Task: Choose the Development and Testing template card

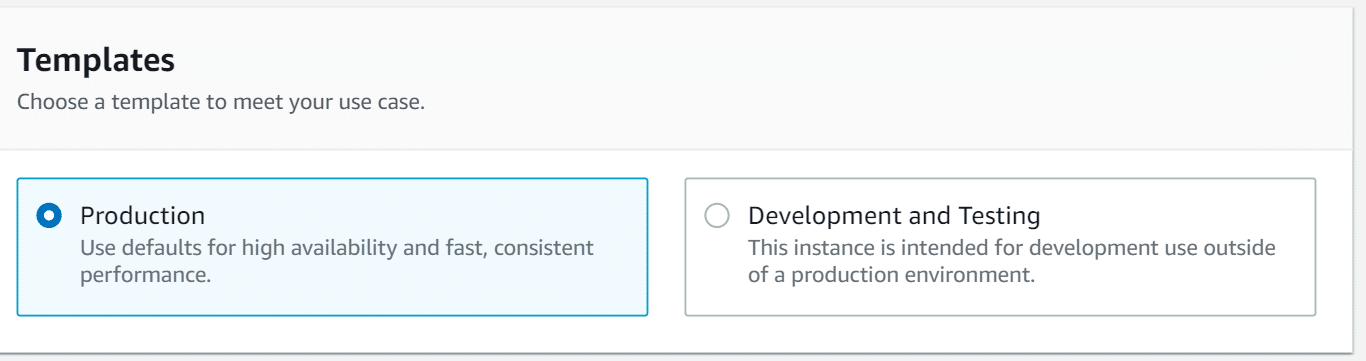Action: click(x=1000, y=247)
